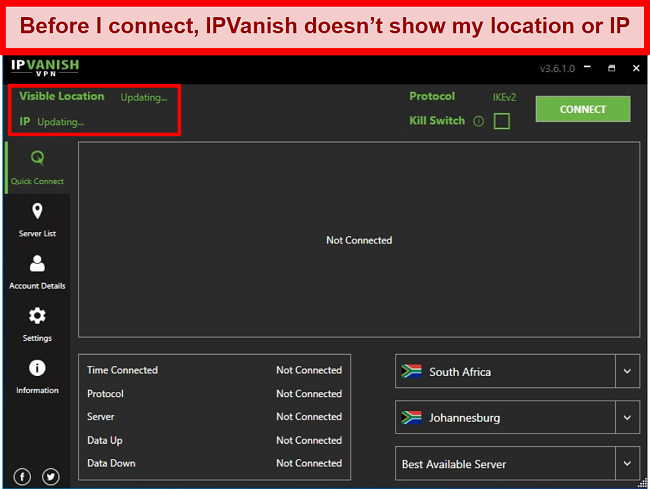Click the IPVanish VPN logo

point(45,68)
